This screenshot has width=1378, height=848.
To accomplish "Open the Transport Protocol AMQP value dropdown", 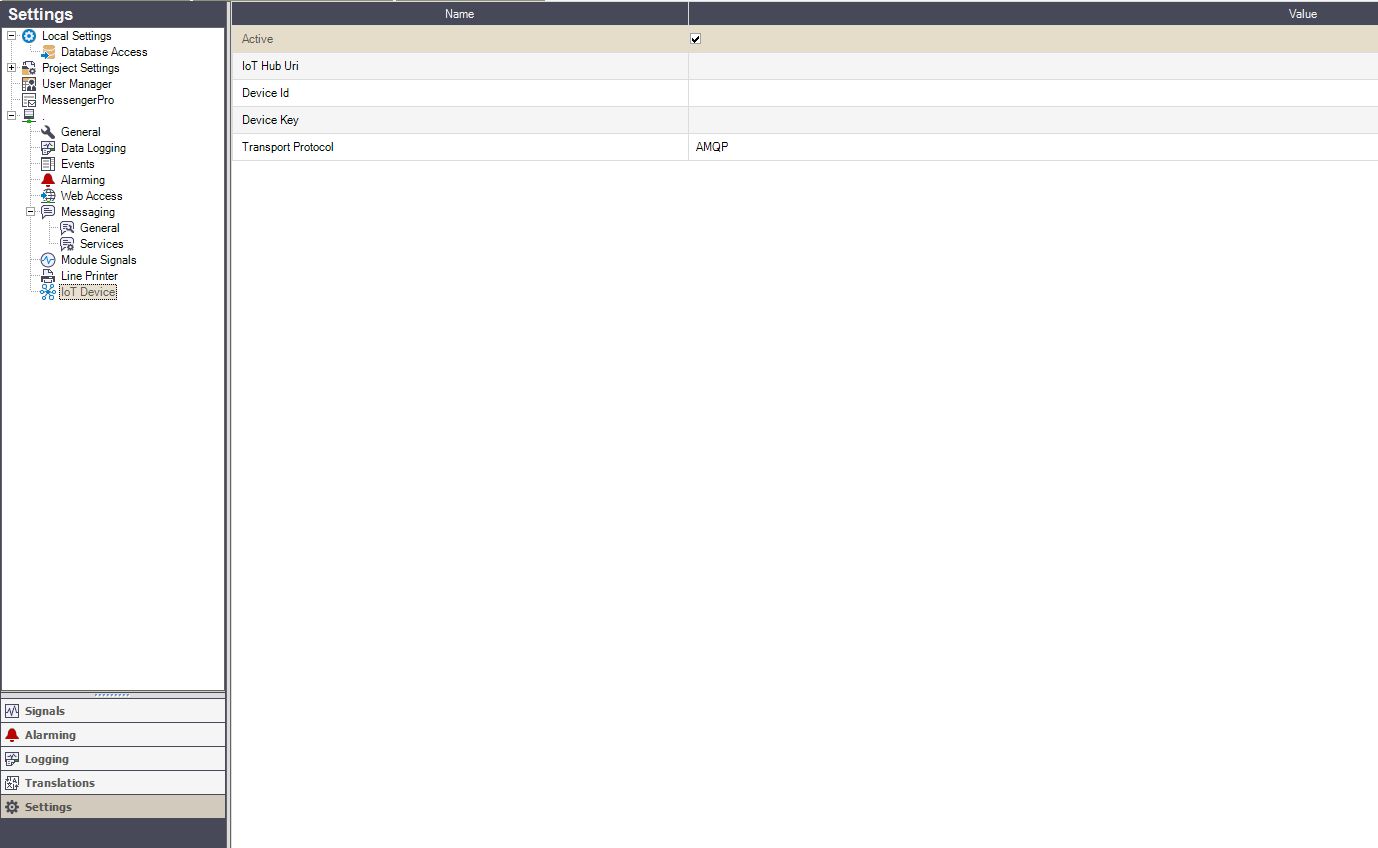I will point(1033,147).
